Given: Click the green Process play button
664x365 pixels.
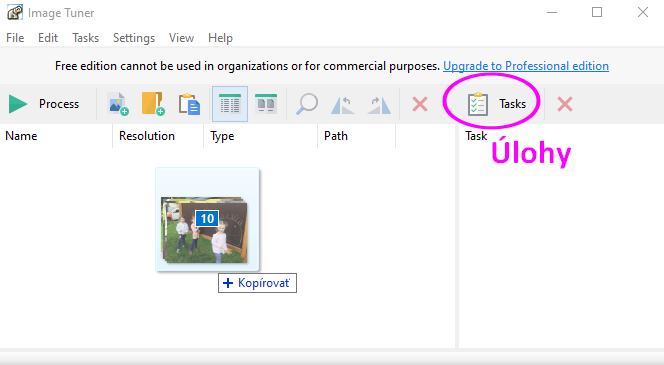Looking at the screenshot, I should pos(44,104).
